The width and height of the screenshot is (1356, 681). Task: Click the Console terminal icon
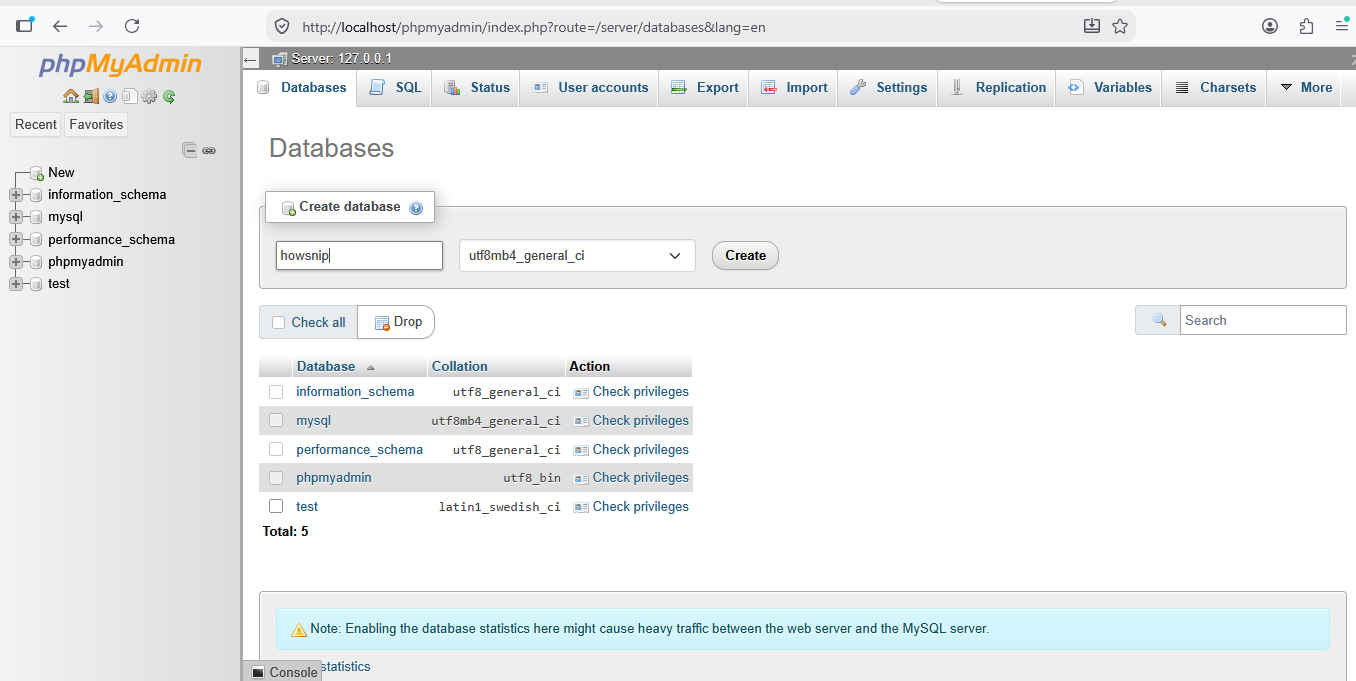pyautogui.click(x=258, y=672)
